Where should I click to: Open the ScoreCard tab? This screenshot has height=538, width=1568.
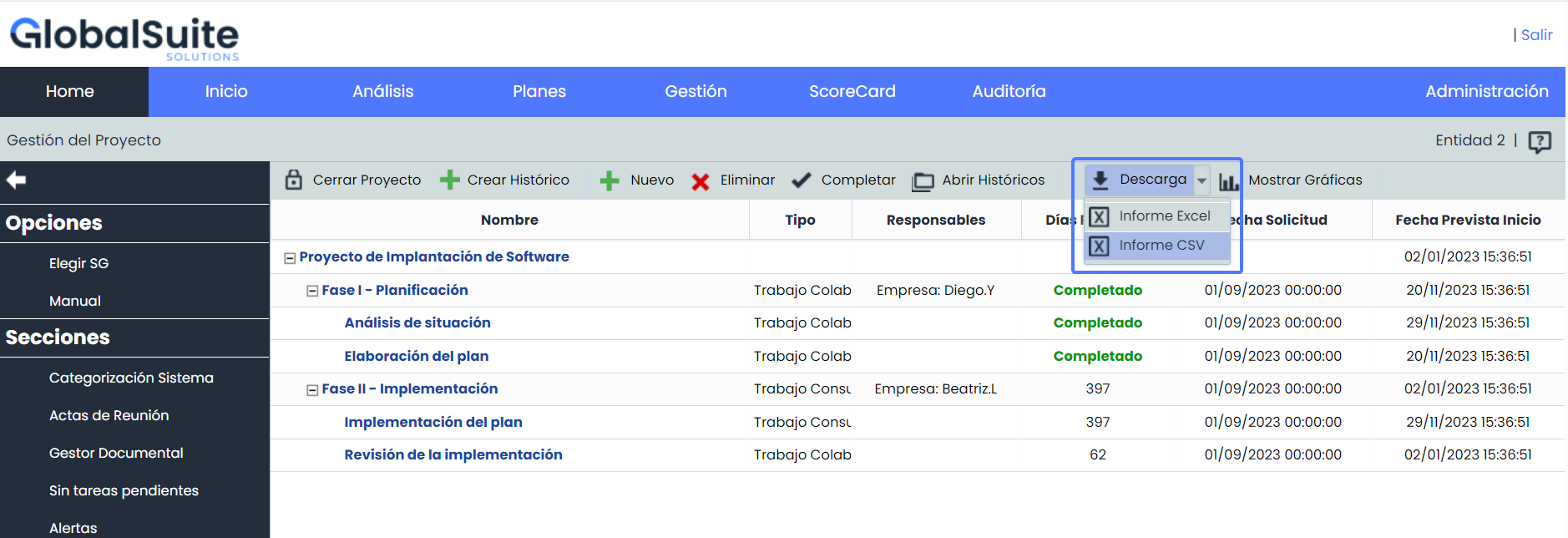(852, 91)
